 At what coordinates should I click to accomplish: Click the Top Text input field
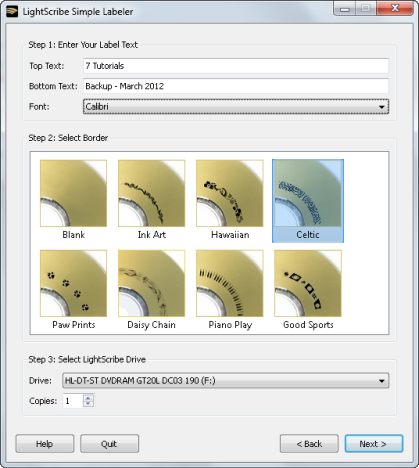[x=236, y=66]
